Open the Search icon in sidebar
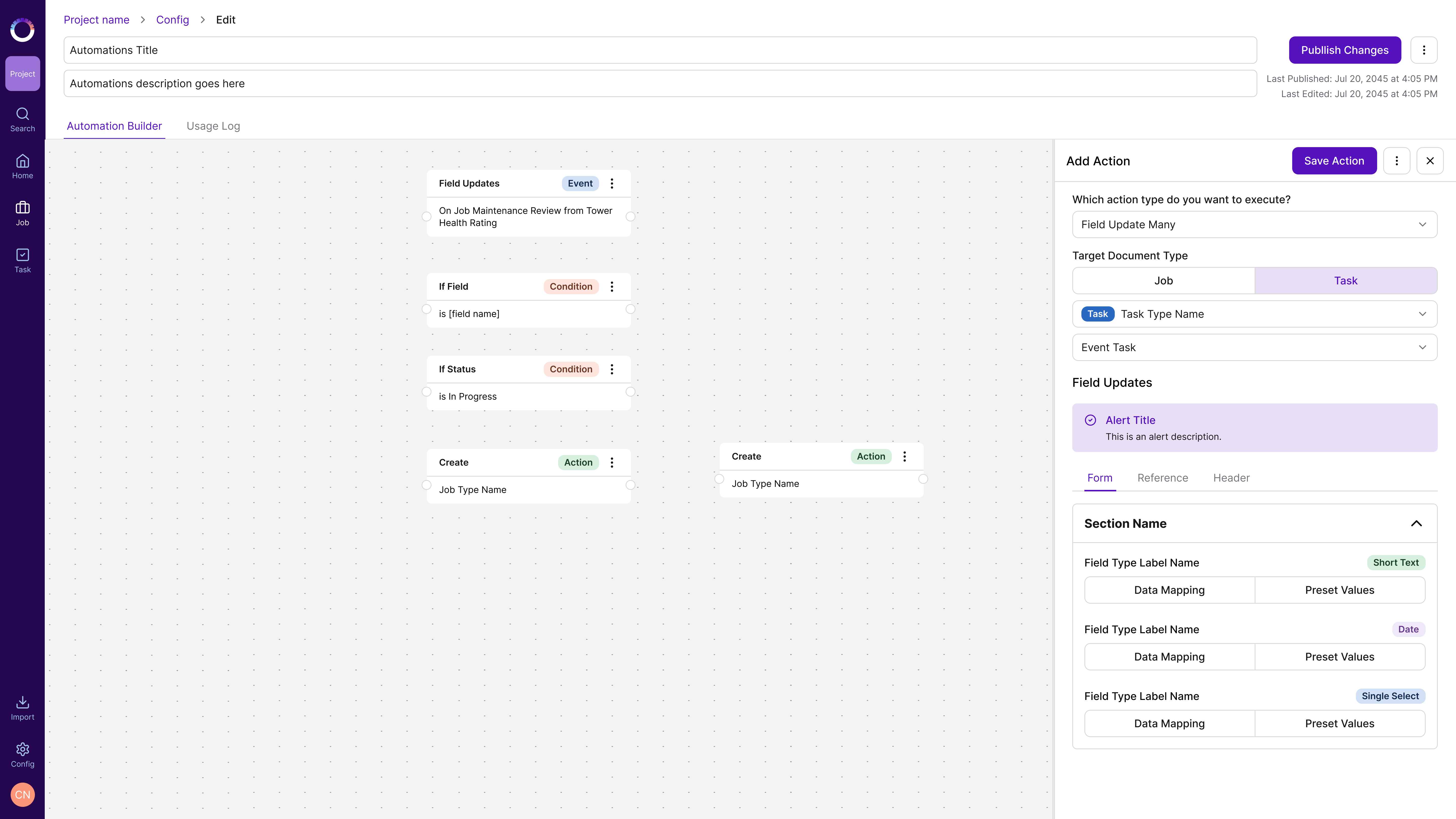1456x819 pixels. (22, 120)
